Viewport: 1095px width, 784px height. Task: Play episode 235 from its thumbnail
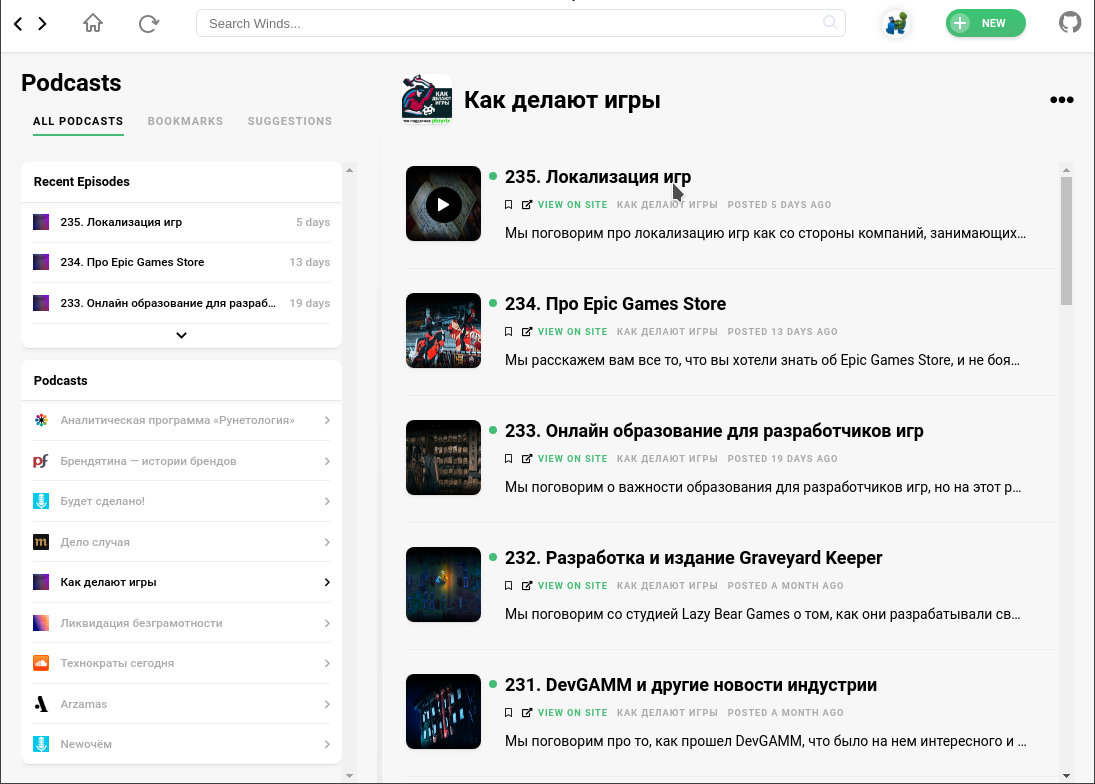(x=443, y=204)
